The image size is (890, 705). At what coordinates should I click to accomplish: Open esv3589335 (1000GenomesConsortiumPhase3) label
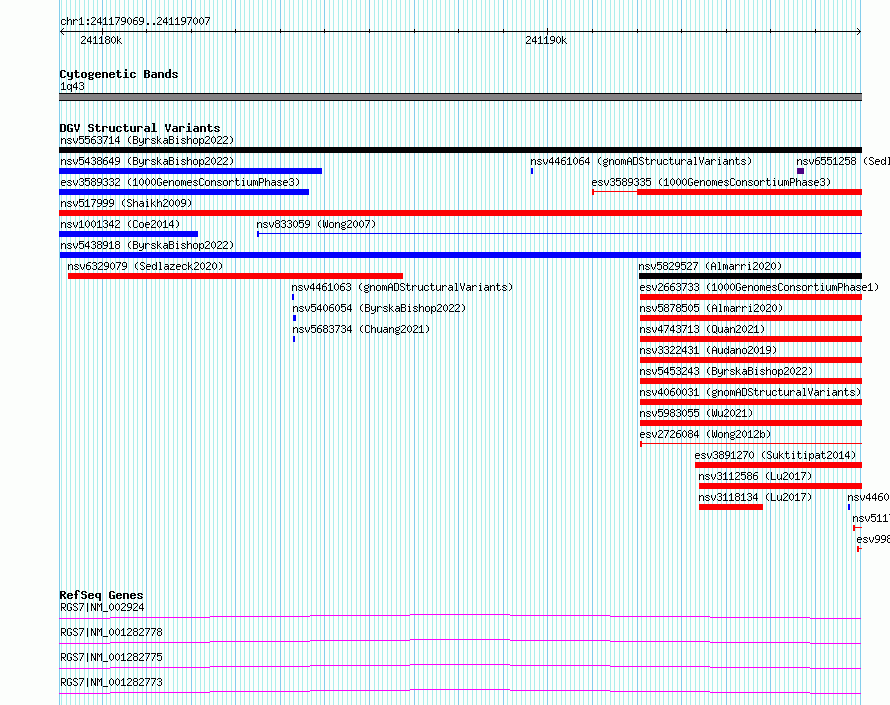711,182
